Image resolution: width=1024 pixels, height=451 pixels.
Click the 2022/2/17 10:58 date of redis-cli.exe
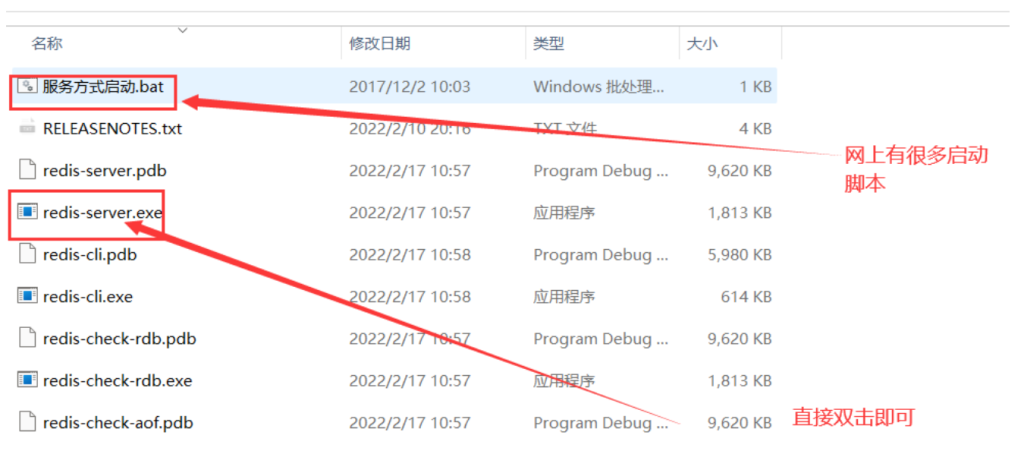(409, 296)
